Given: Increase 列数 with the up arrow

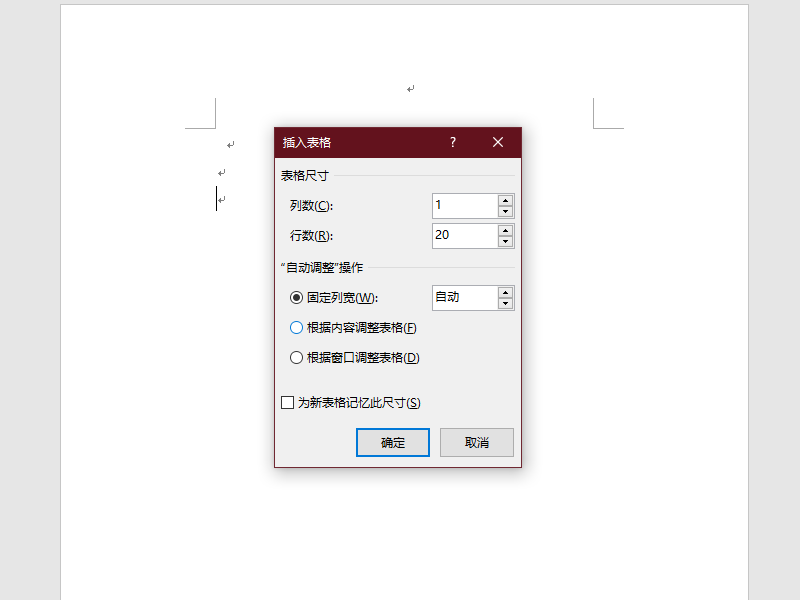Looking at the screenshot, I should pyautogui.click(x=506, y=201).
